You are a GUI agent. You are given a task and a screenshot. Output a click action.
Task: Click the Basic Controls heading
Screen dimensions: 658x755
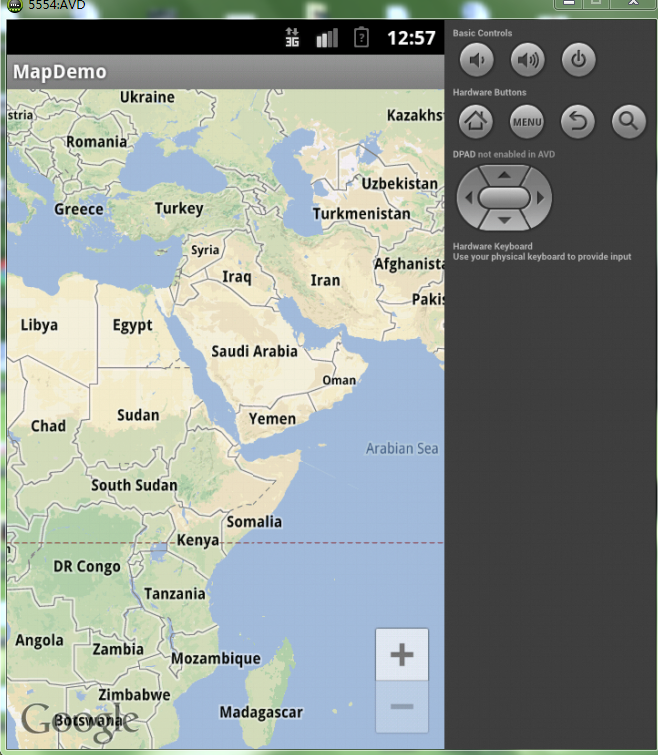[x=482, y=33]
